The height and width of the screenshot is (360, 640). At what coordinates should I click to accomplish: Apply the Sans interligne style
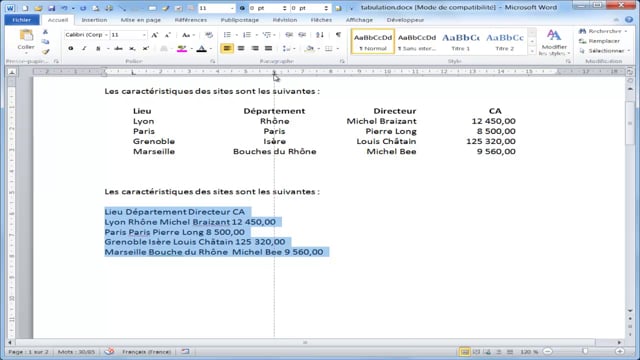click(417, 42)
